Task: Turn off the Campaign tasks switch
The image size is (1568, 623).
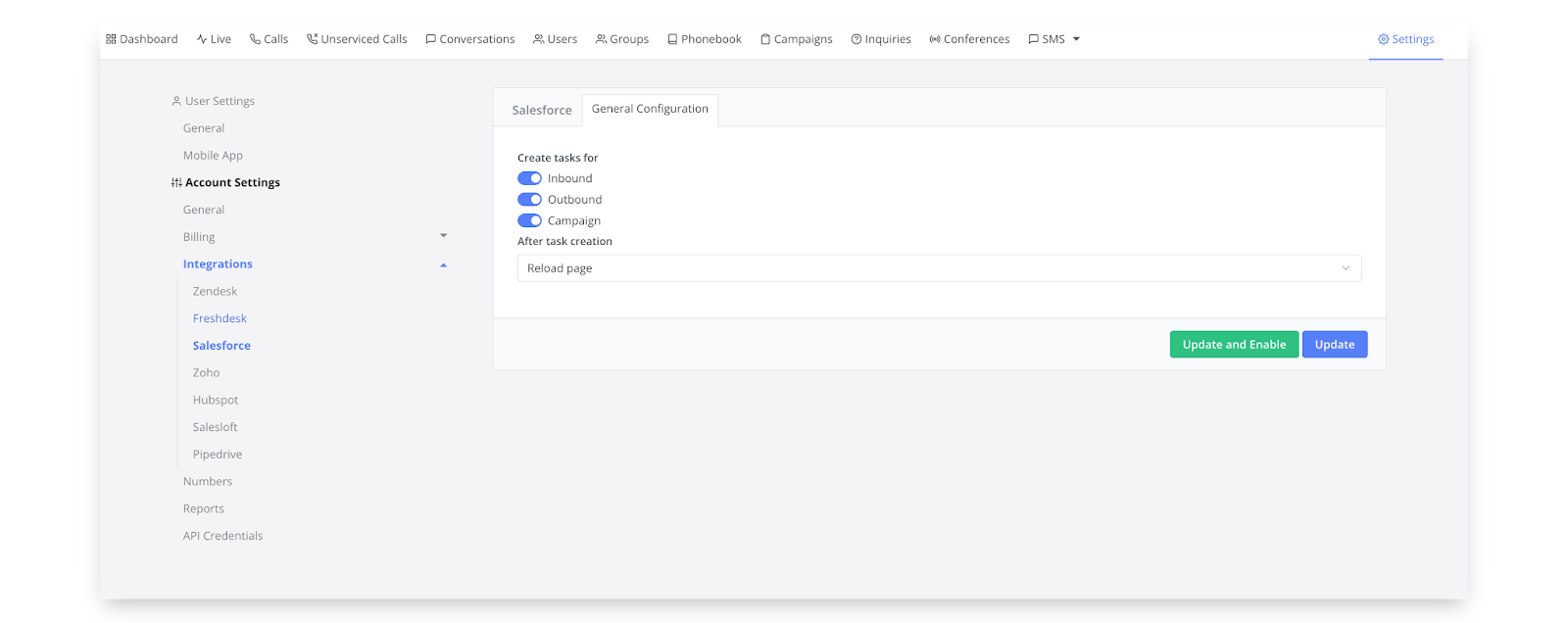Action: [529, 221]
